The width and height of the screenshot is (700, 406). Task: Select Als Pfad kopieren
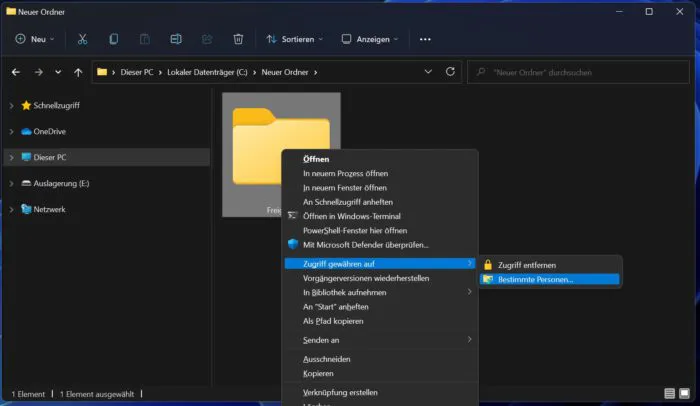click(380, 321)
